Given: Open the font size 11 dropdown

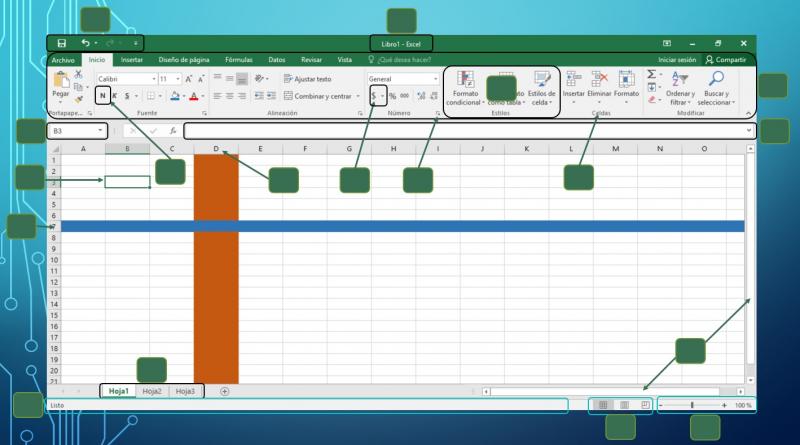Looking at the screenshot, I should coord(178,79).
